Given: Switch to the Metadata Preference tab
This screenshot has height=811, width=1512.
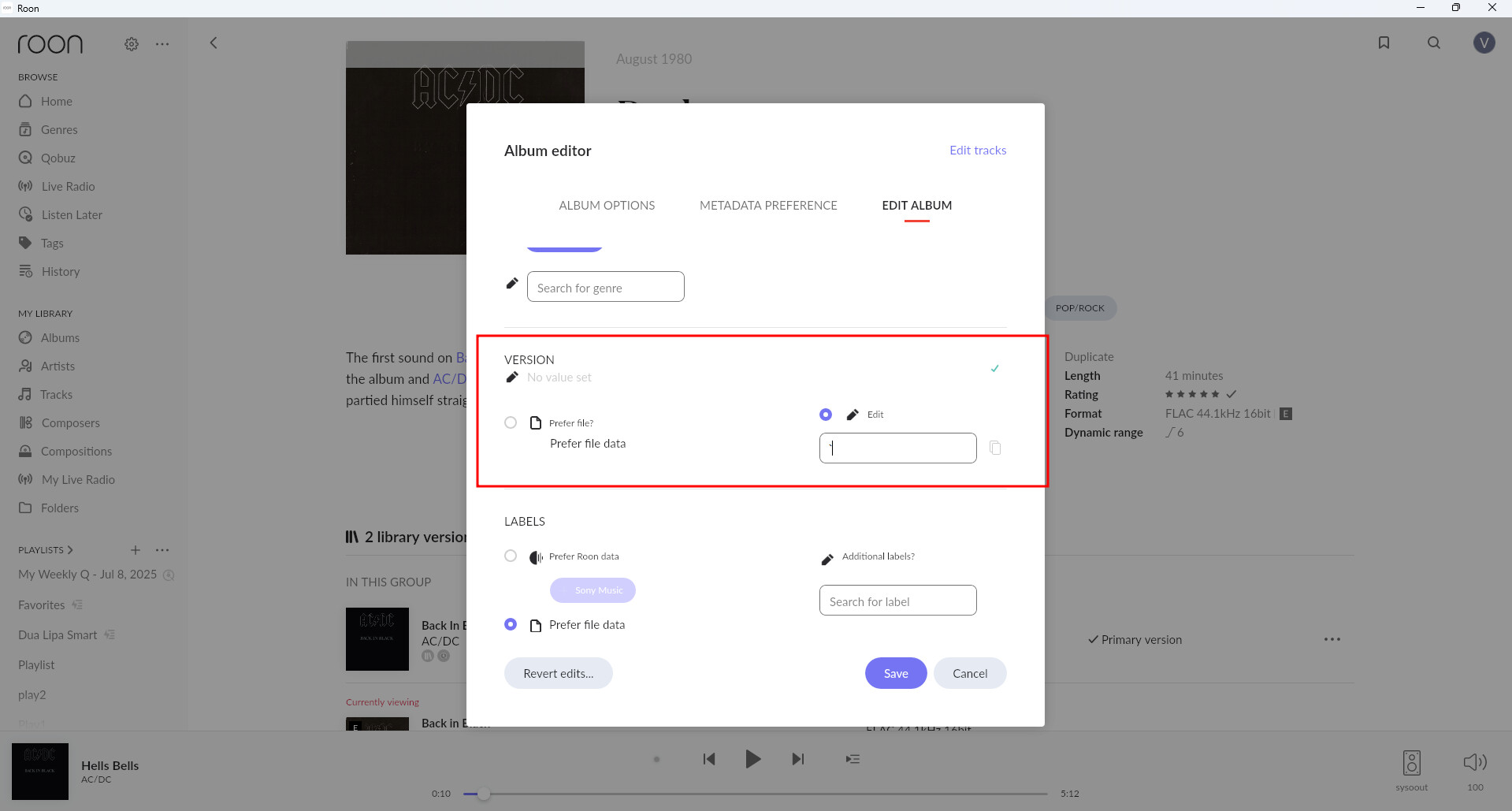Looking at the screenshot, I should [768, 206].
